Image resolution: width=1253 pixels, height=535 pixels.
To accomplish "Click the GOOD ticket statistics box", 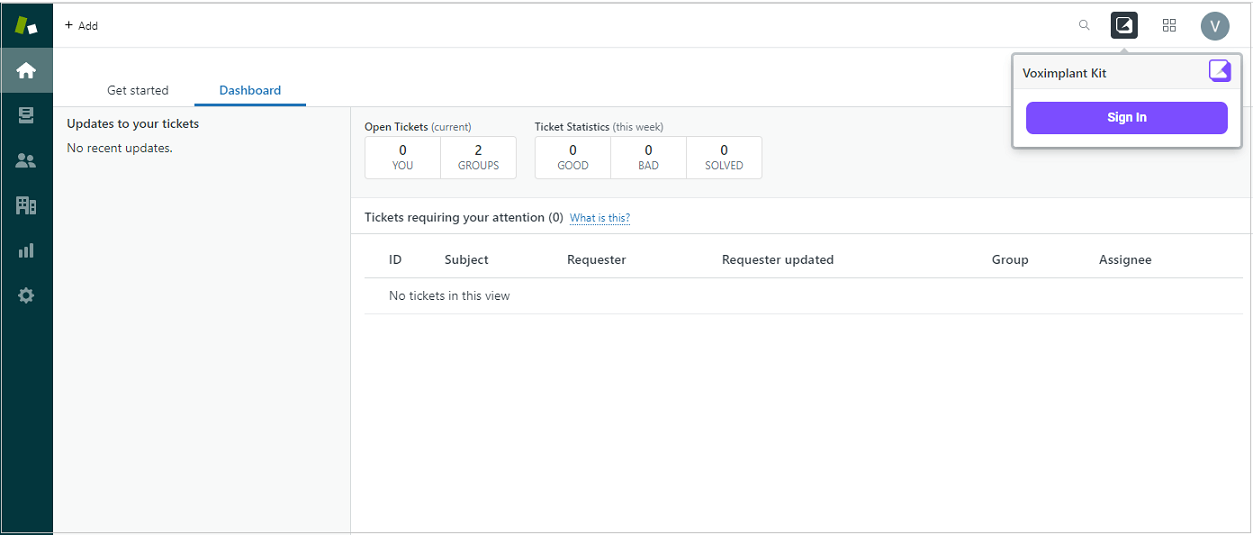I will coord(573,157).
